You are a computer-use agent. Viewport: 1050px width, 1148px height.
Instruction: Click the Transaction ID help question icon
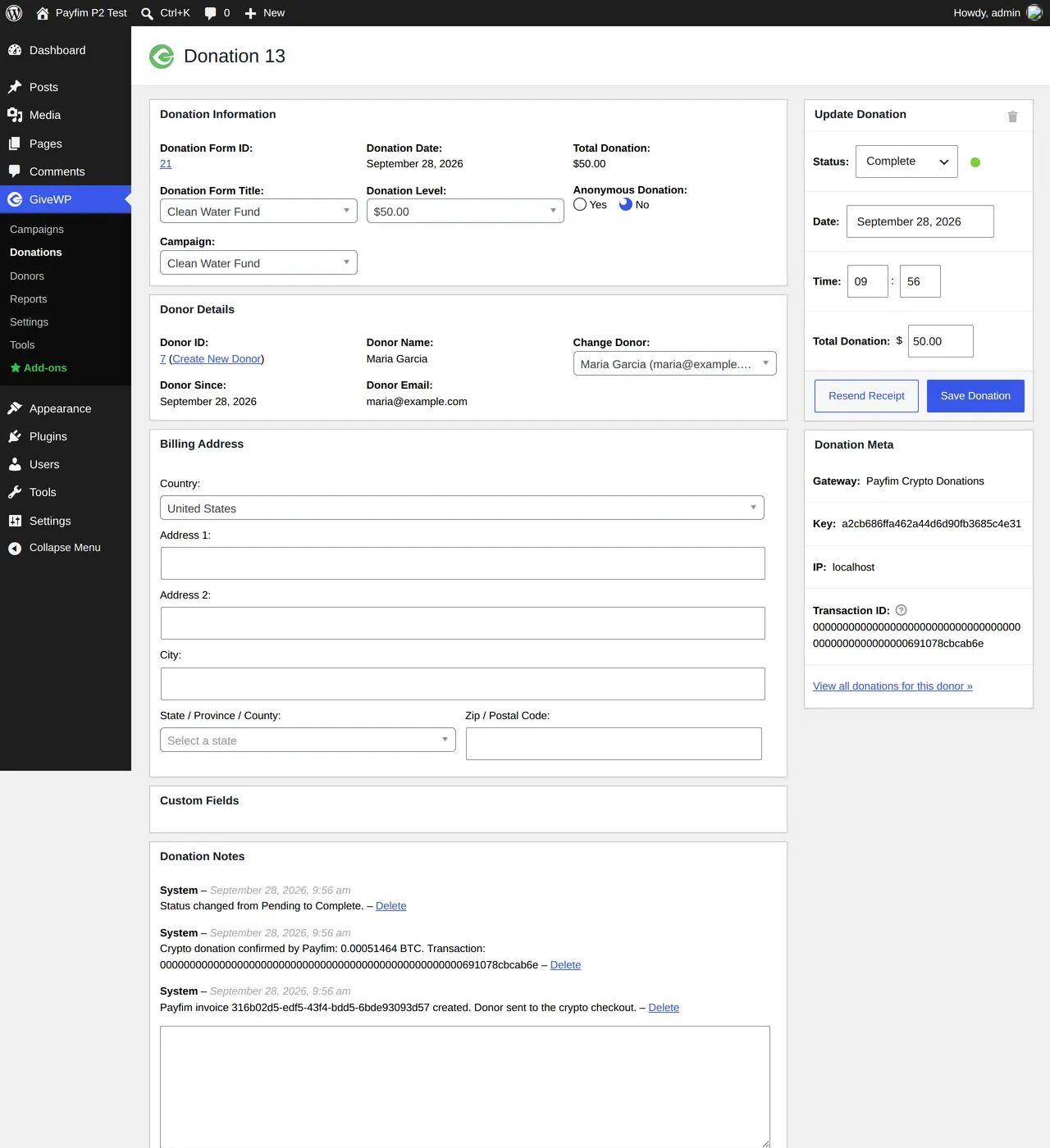pos(901,610)
